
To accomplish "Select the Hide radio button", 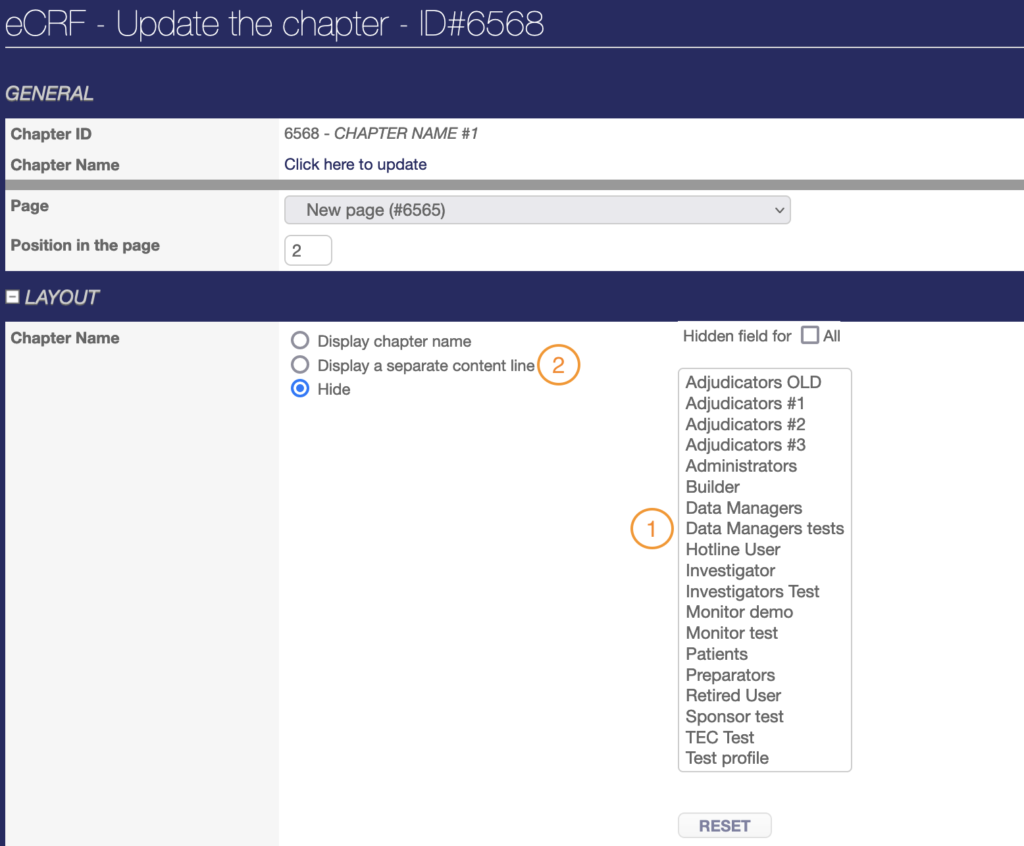I will (300, 389).
